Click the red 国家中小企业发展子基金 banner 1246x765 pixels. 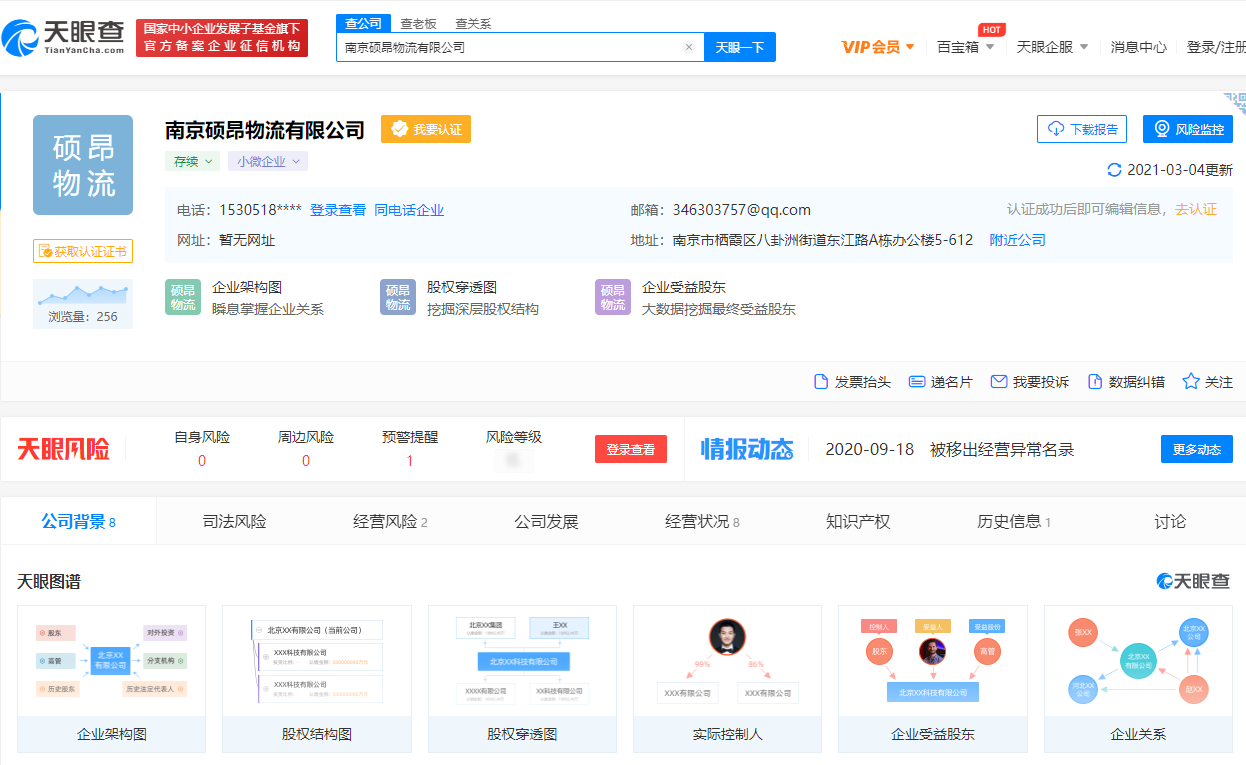tap(222, 38)
